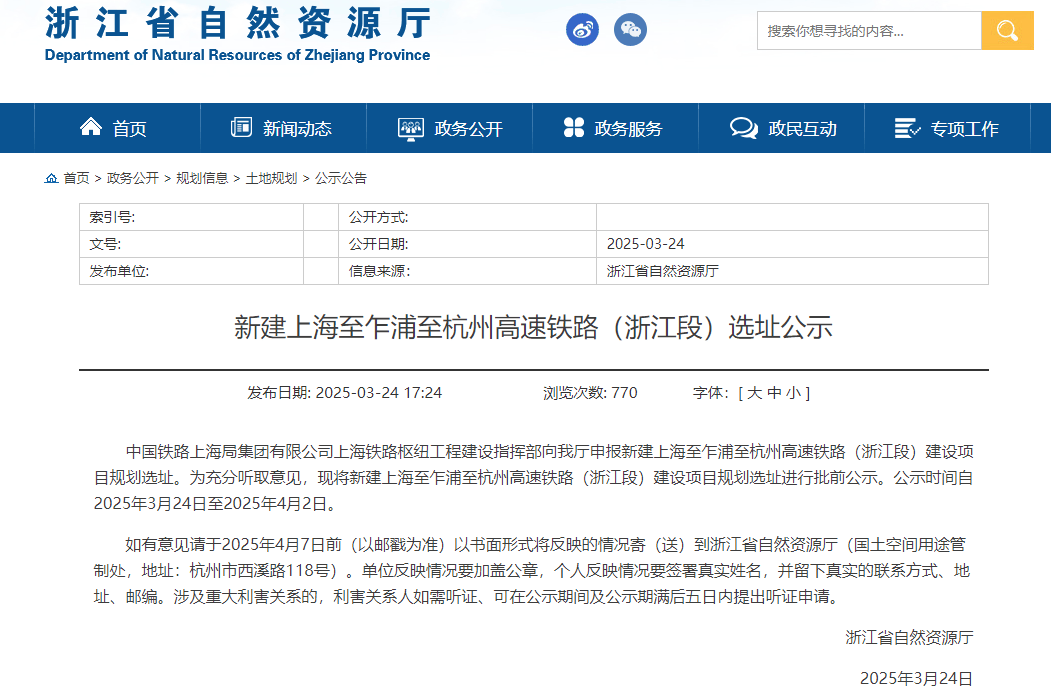The height and width of the screenshot is (695, 1051).
Task: Click the 发布日期 2025-03-24 17:24 text
Action: pos(345,393)
